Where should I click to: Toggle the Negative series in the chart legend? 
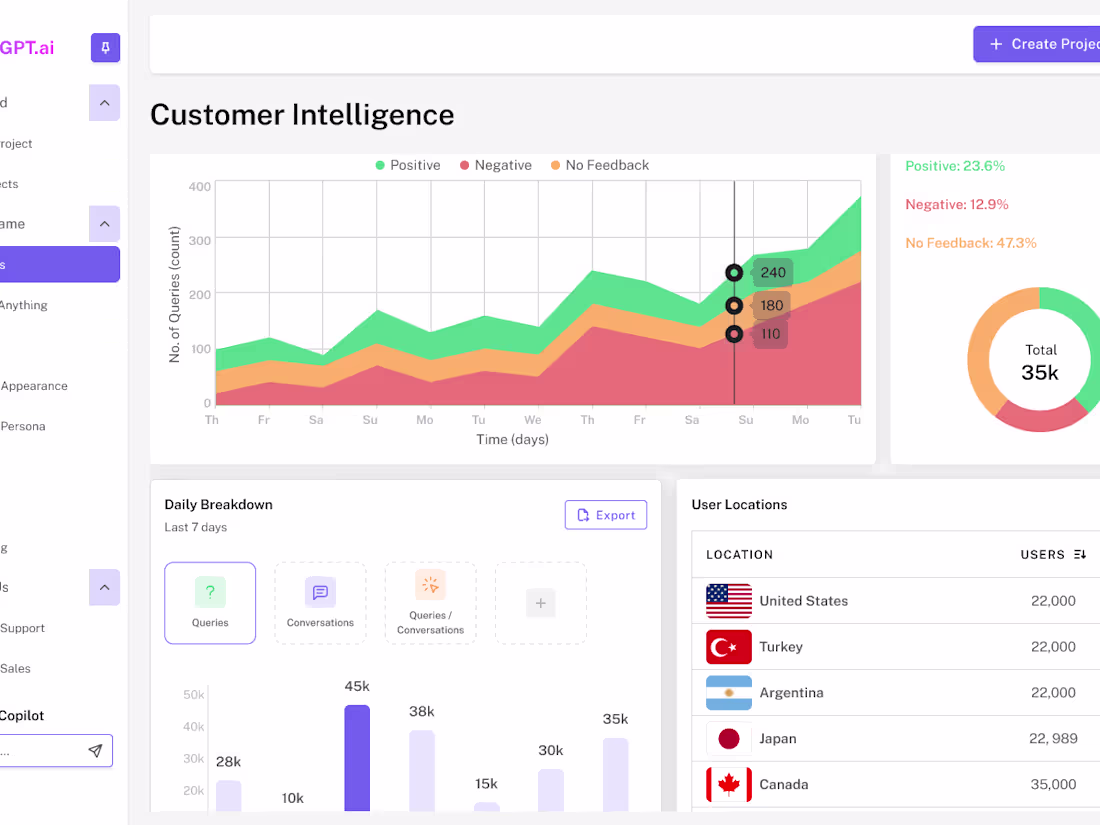click(x=495, y=165)
